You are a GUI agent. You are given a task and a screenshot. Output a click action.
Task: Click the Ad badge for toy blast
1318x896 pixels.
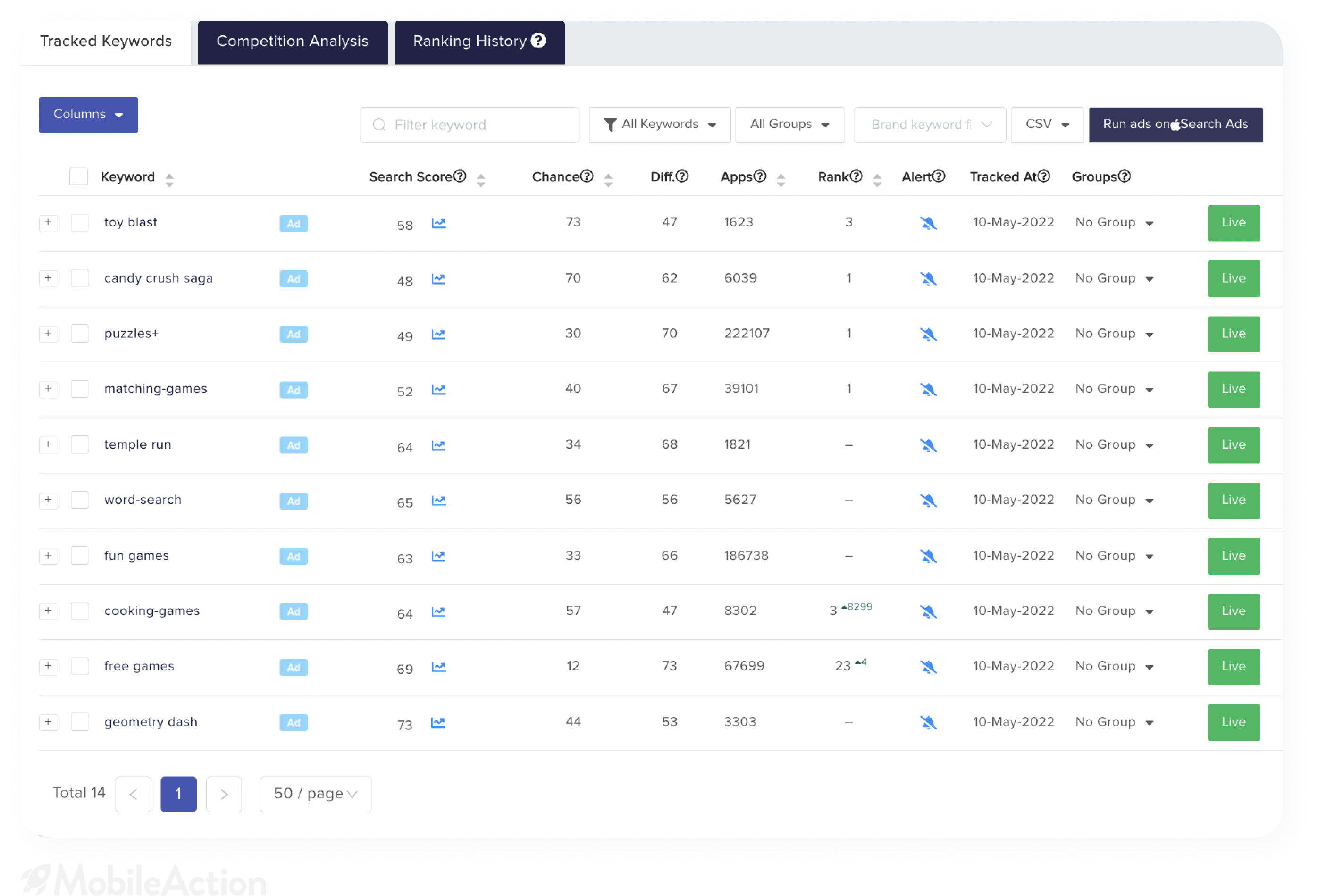point(294,224)
